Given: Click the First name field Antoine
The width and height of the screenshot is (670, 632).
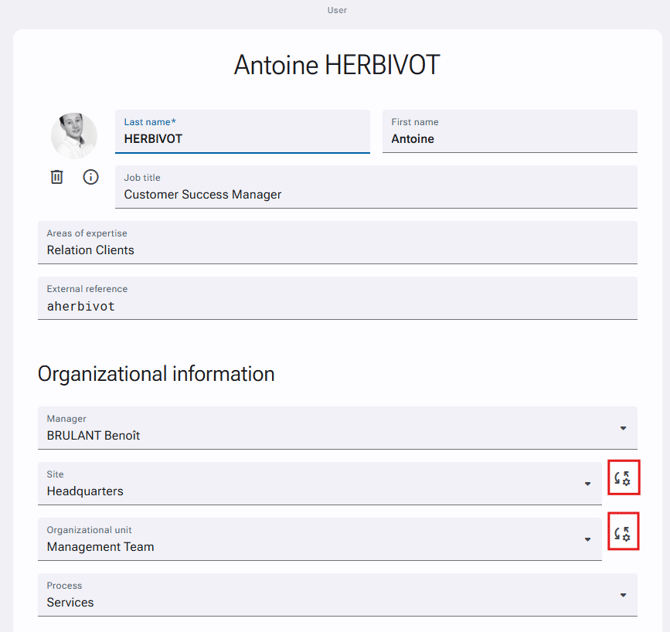Looking at the screenshot, I should pyautogui.click(x=510, y=132).
